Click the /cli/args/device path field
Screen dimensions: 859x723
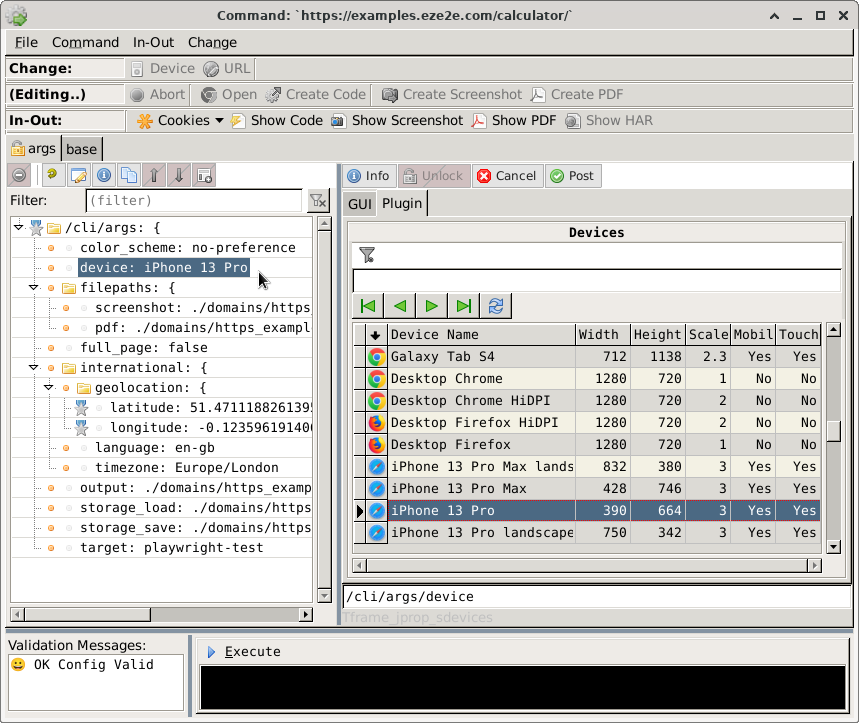click(597, 596)
